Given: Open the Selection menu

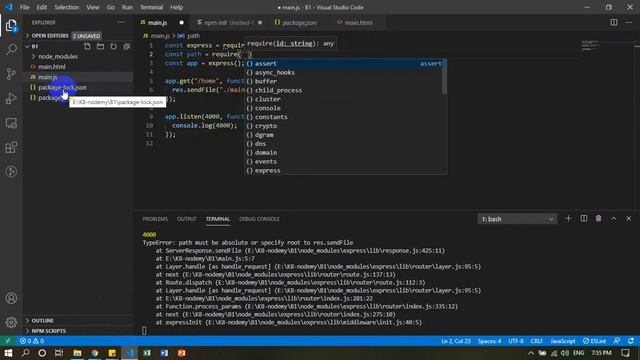Looking at the screenshot, I should click(67, 7).
